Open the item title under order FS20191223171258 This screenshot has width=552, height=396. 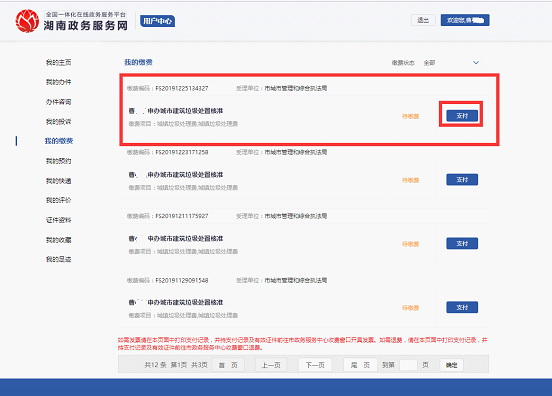point(176,175)
